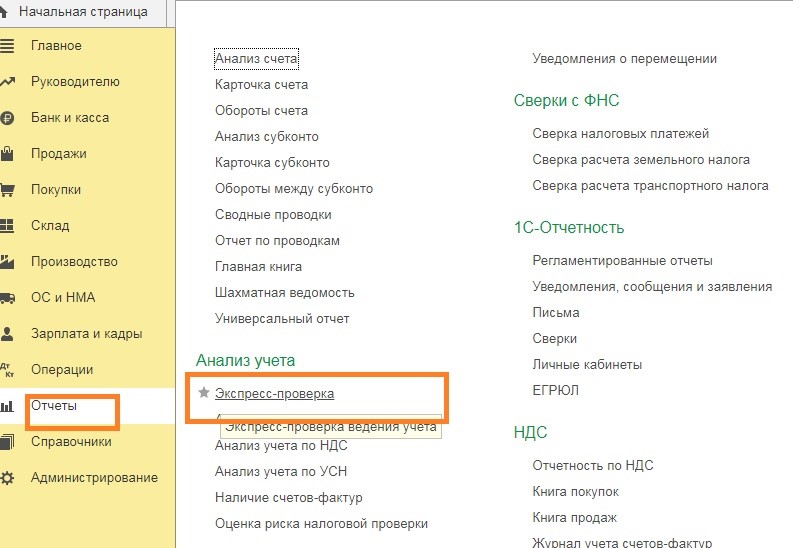Open Наличие счетов-фактур report
Image resolution: width=793 pixels, height=548 pixels.
pyautogui.click(x=289, y=498)
